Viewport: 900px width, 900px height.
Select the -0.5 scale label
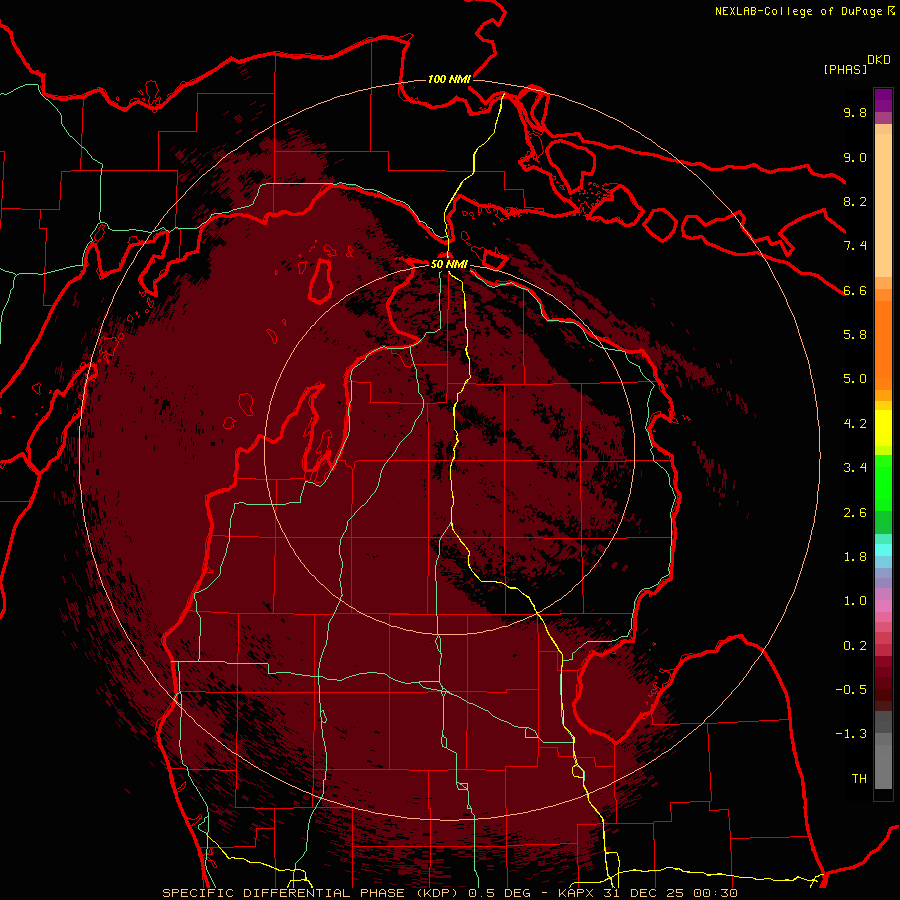(x=851, y=690)
